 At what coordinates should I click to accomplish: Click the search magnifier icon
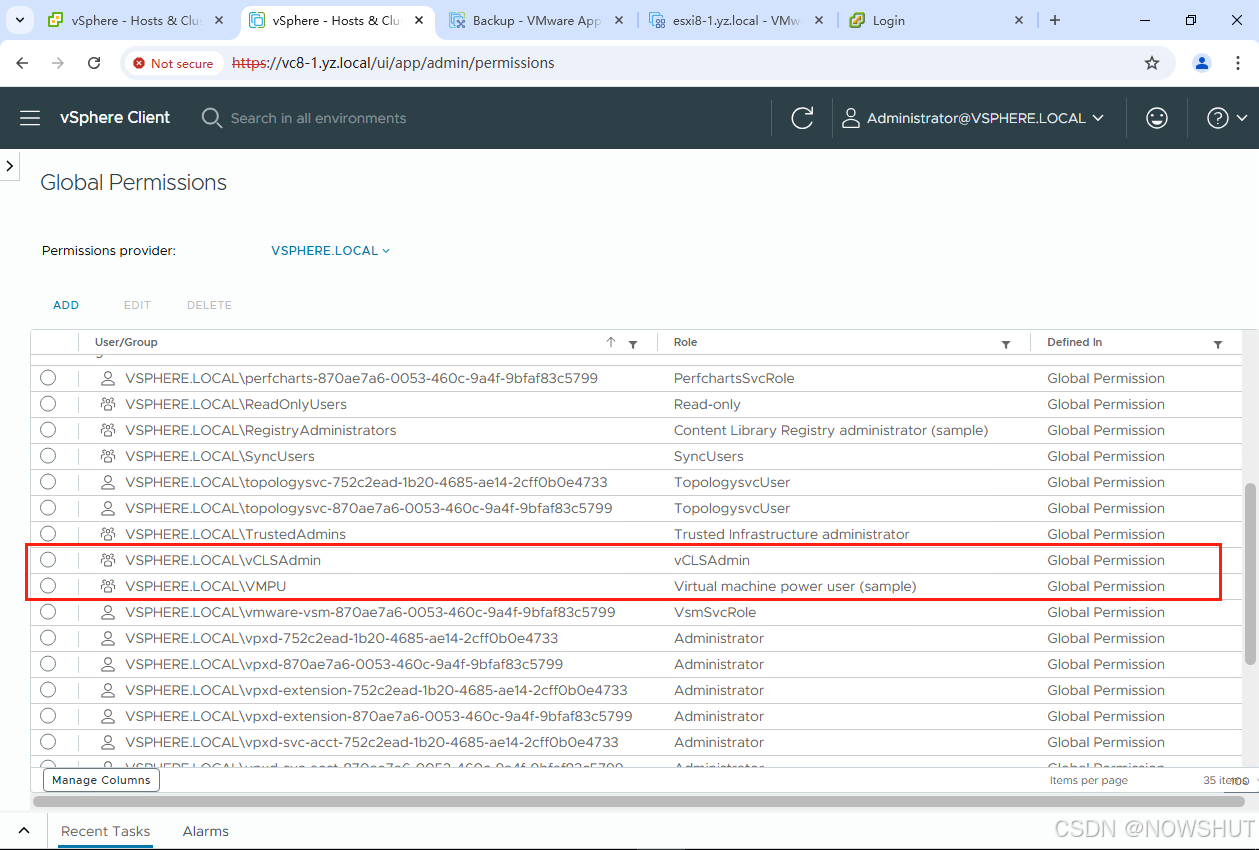211,118
